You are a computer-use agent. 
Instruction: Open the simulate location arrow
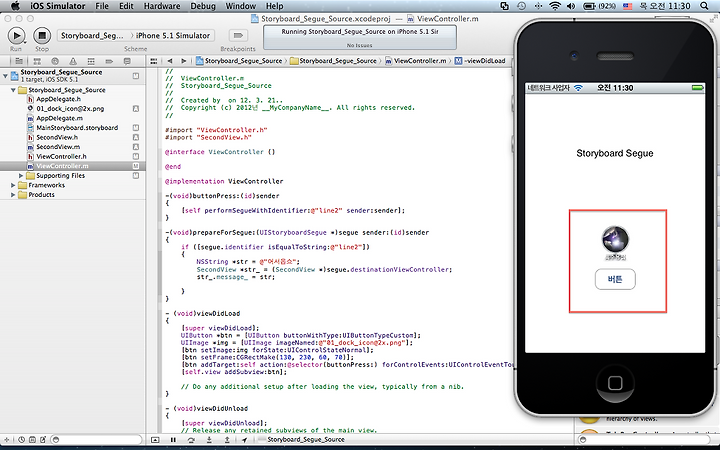point(244,440)
